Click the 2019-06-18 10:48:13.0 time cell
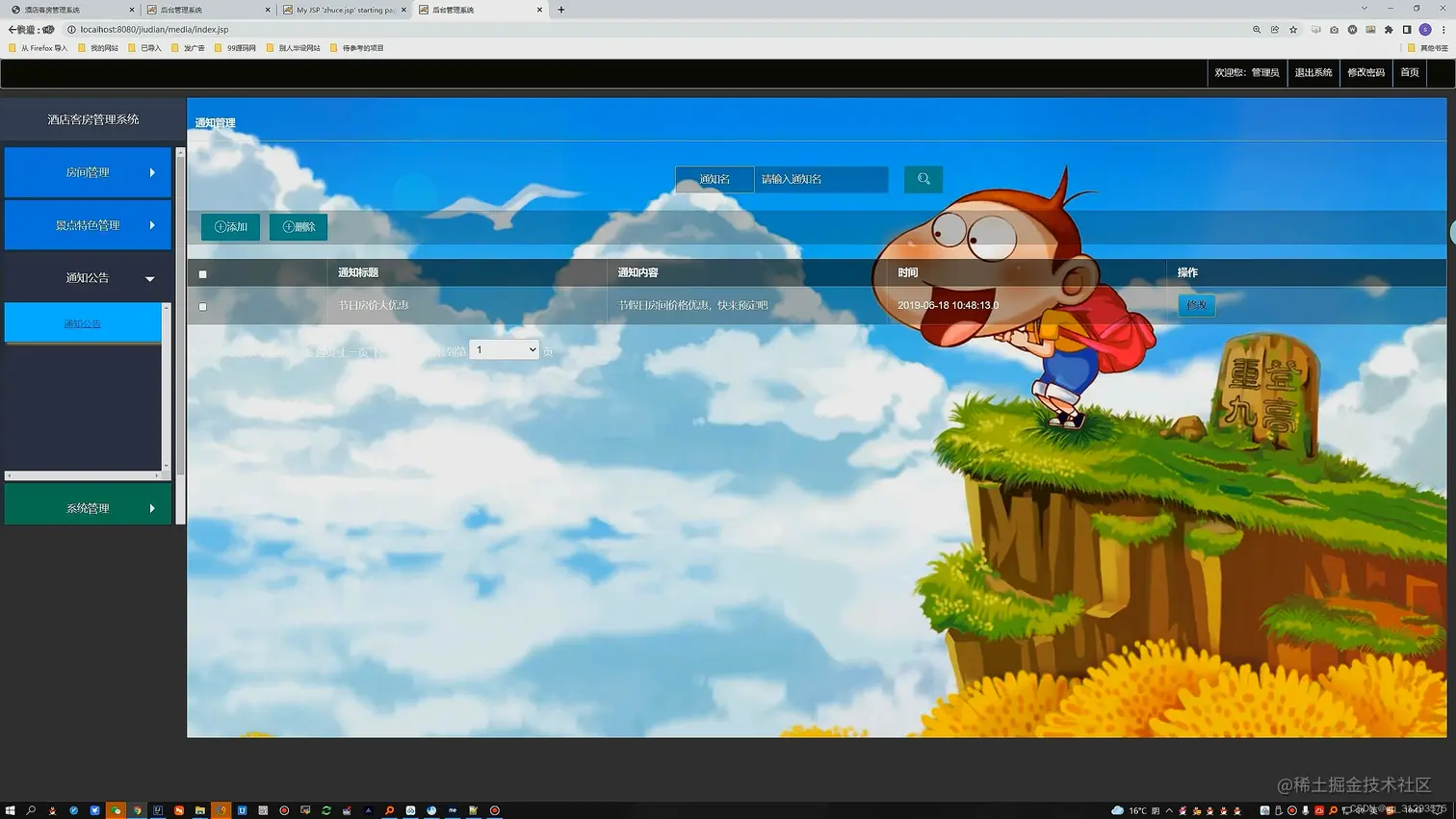1456x819 pixels. tap(948, 305)
